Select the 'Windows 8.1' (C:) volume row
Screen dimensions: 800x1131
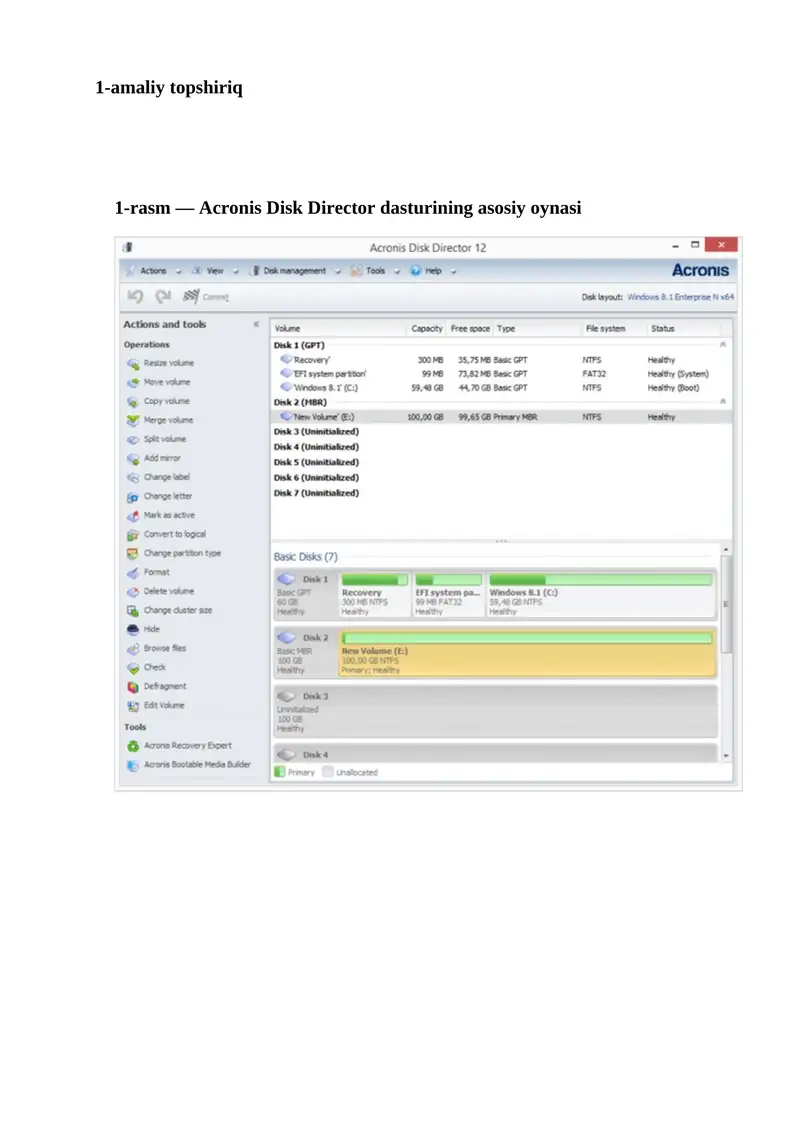click(x=501, y=388)
